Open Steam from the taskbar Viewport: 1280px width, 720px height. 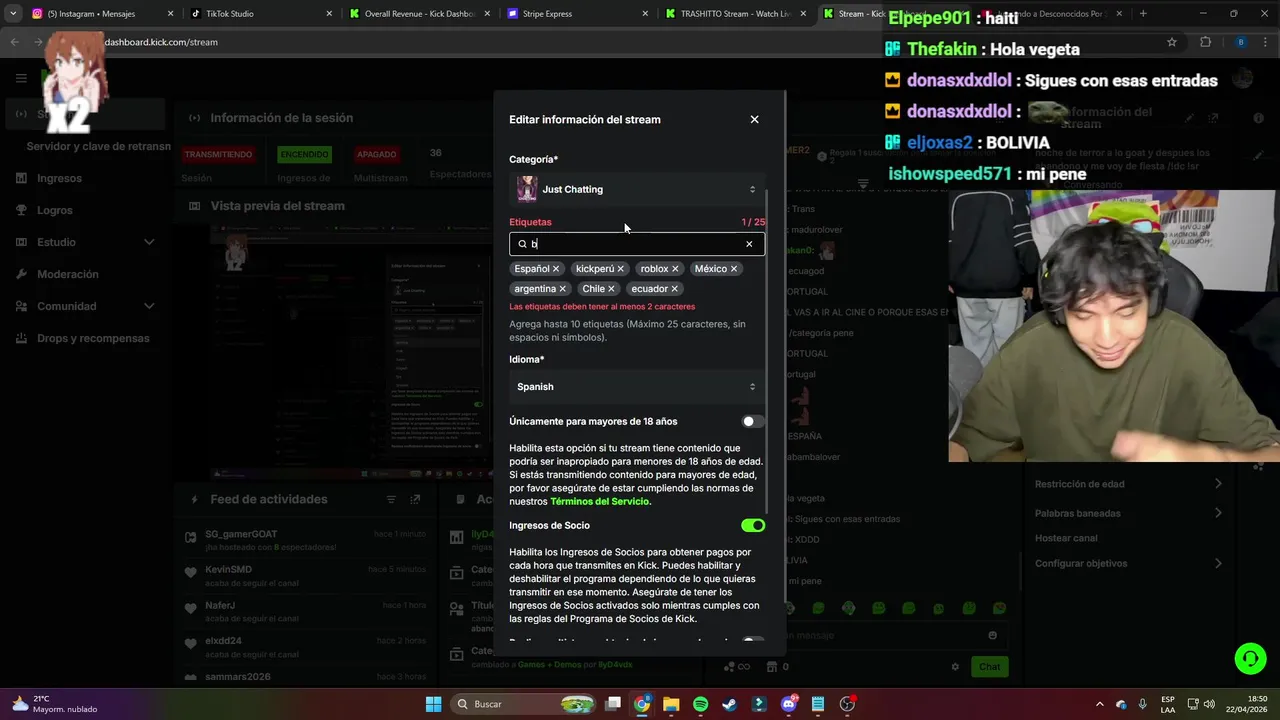click(729, 704)
